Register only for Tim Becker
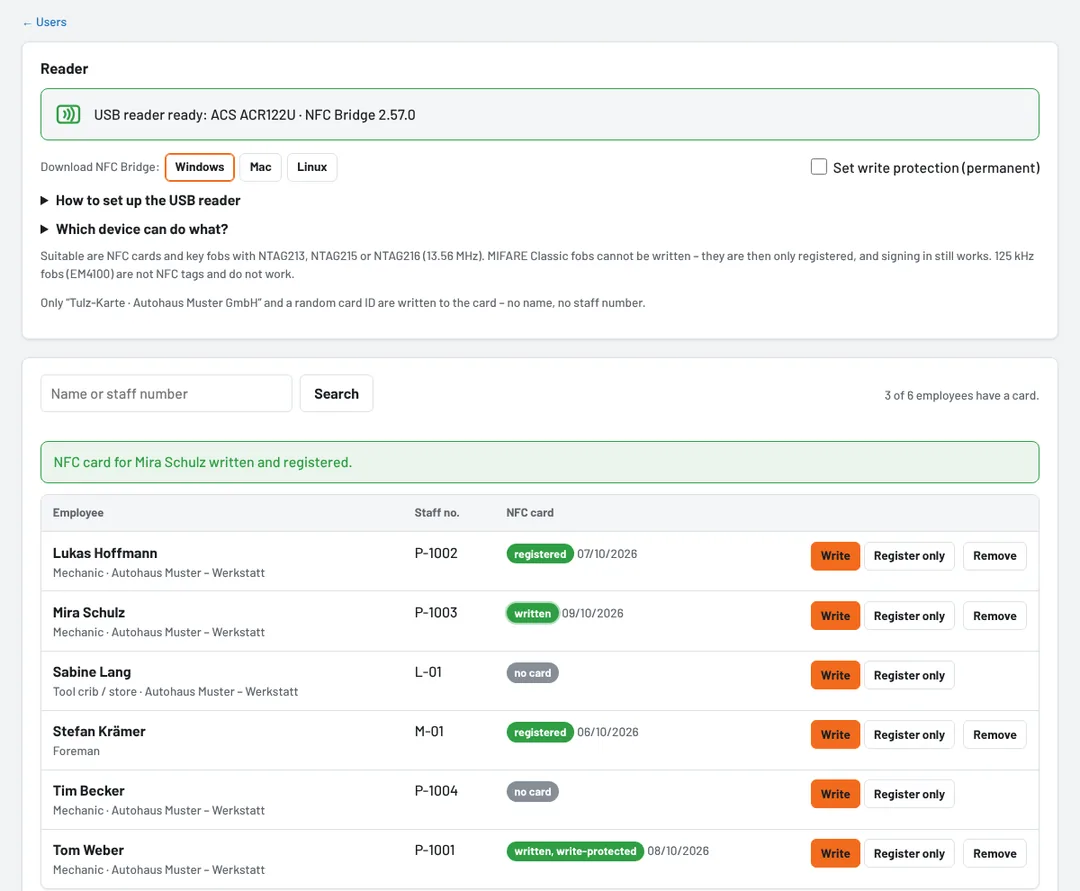 (909, 794)
